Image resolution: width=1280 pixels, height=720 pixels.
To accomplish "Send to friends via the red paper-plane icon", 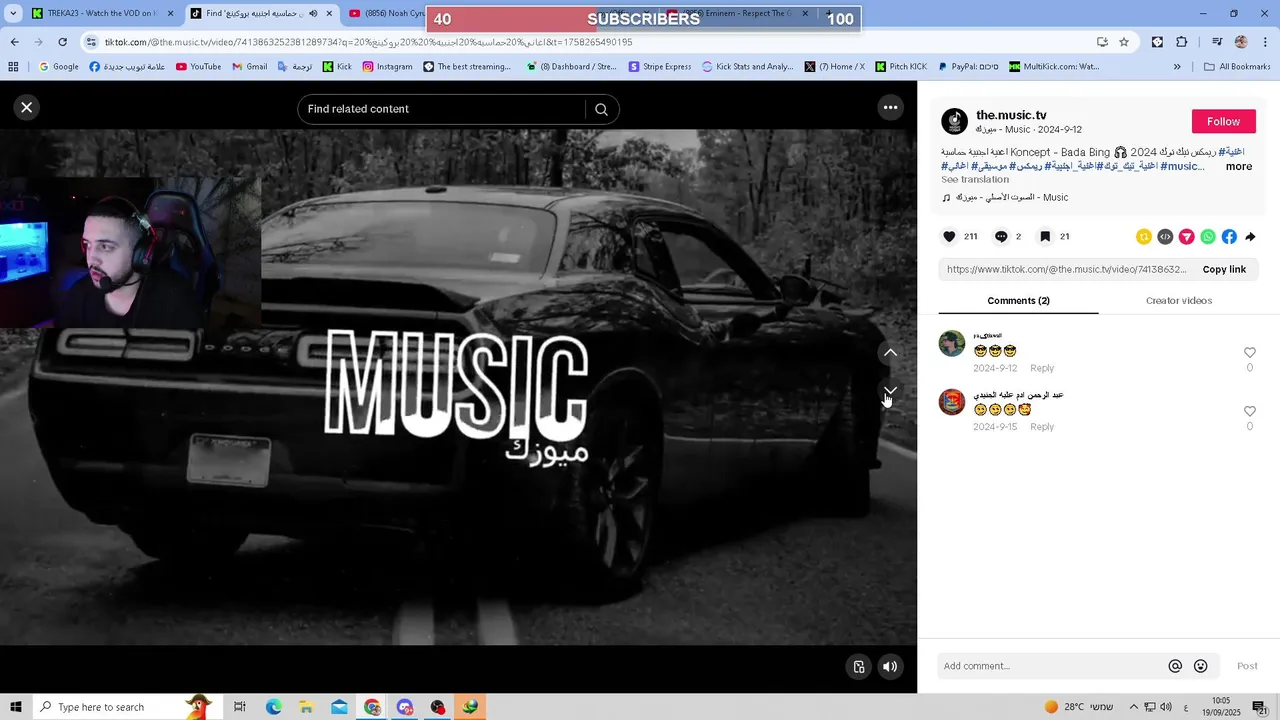I will (1186, 237).
